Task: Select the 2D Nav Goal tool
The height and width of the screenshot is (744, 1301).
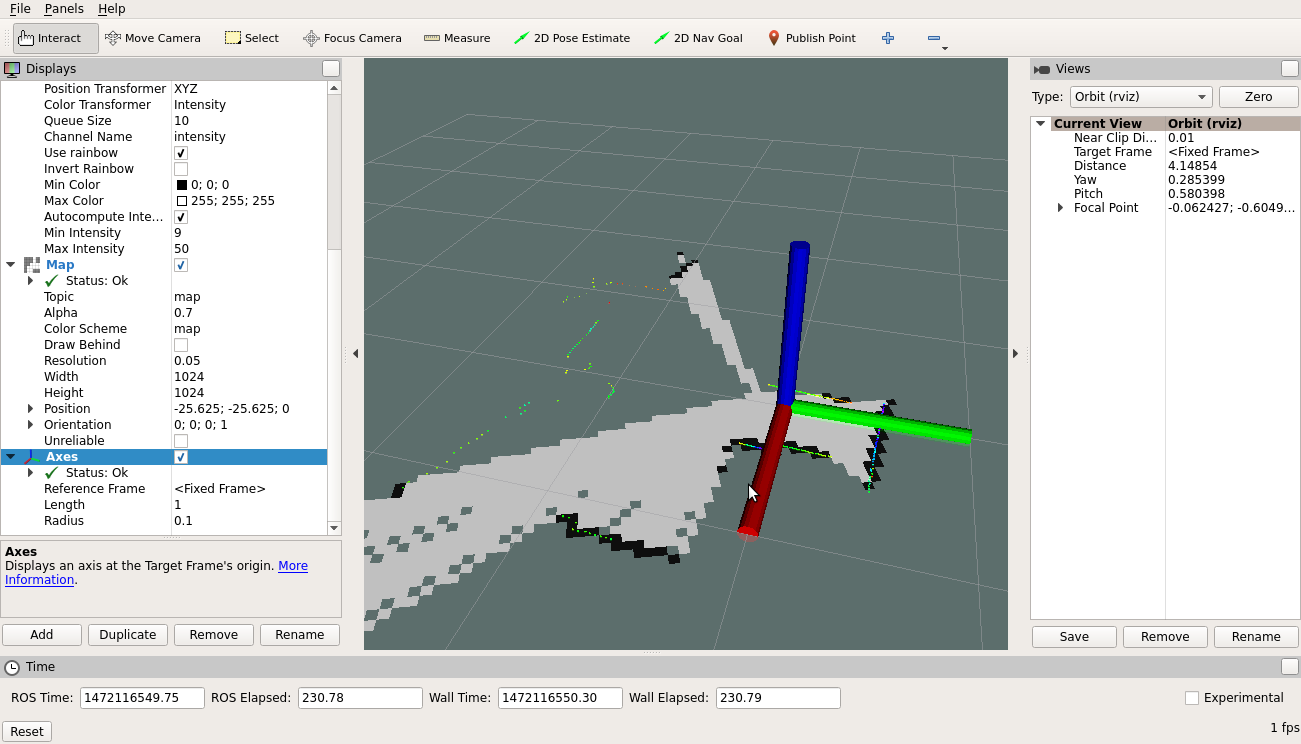Action: click(698, 38)
